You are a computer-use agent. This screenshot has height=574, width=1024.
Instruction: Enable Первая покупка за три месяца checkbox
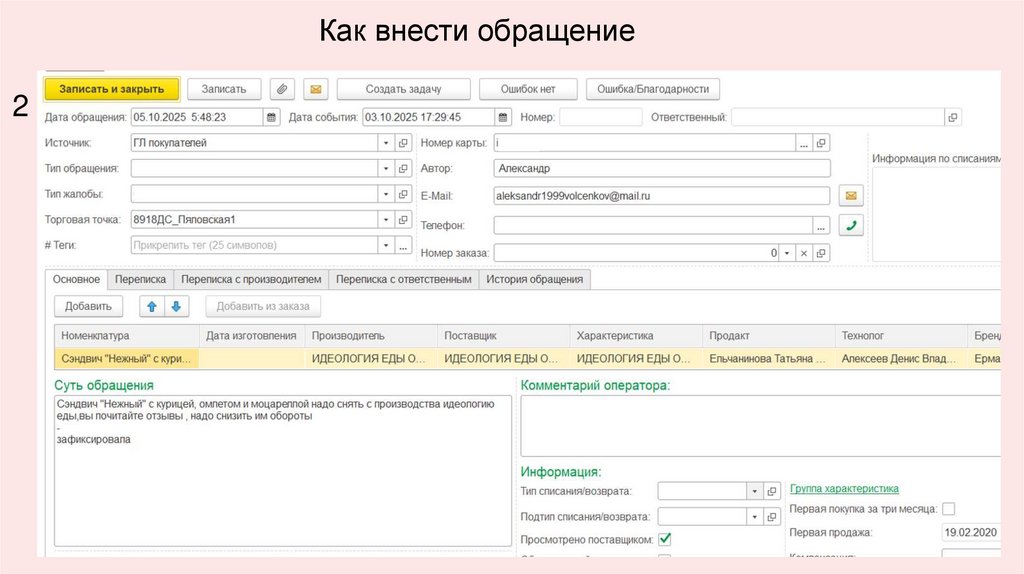point(948,509)
